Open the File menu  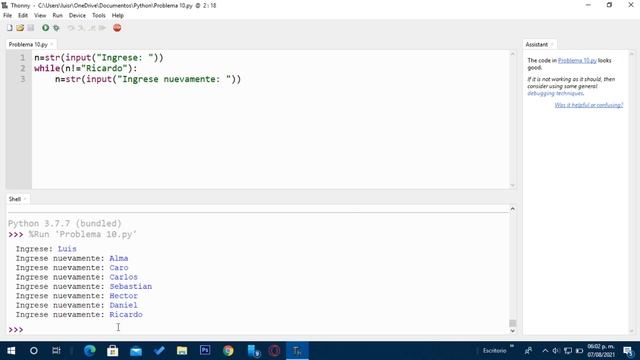pos(7,15)
